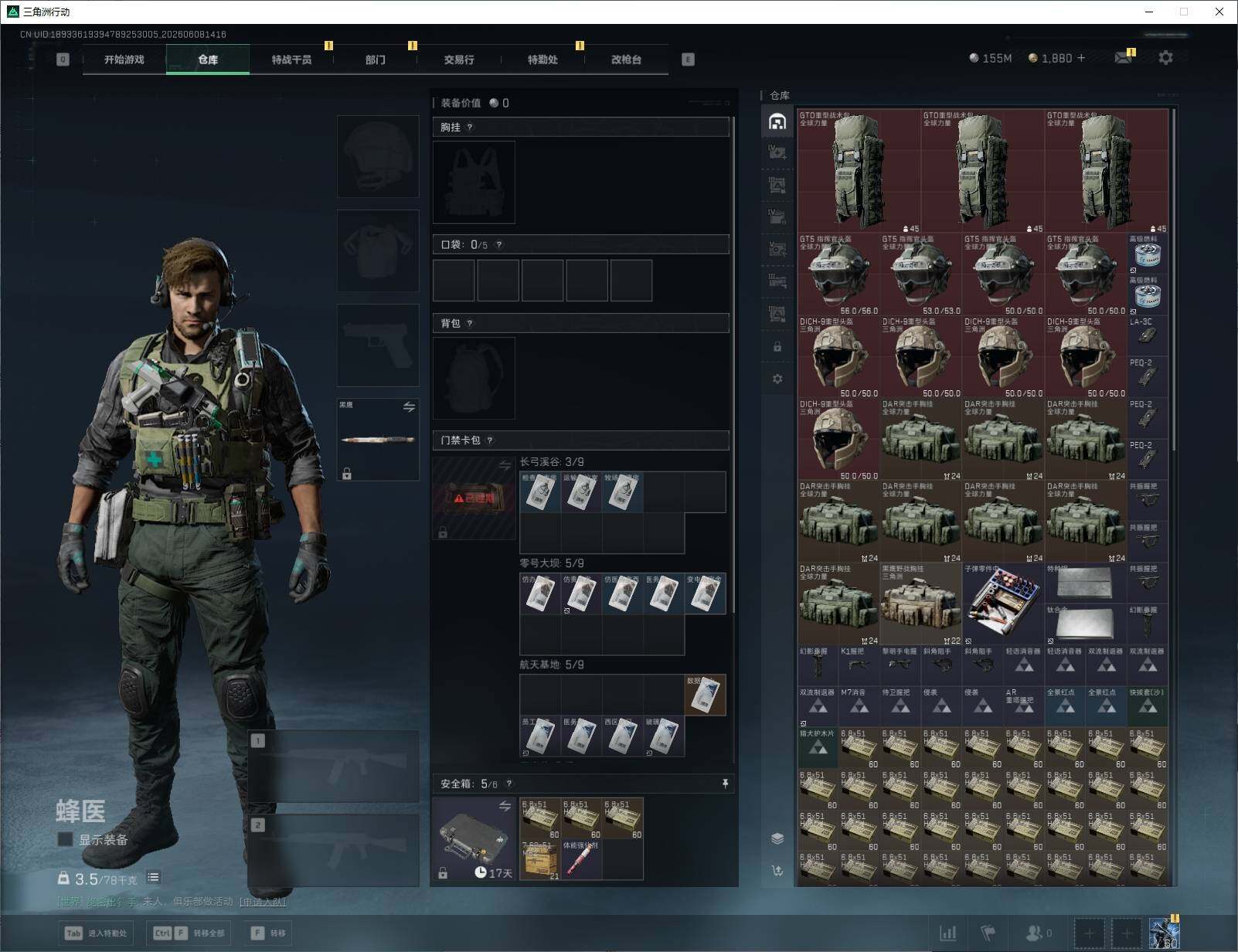Go to the 部门 tab
The image size is (1238, 952).
point(375,59)
